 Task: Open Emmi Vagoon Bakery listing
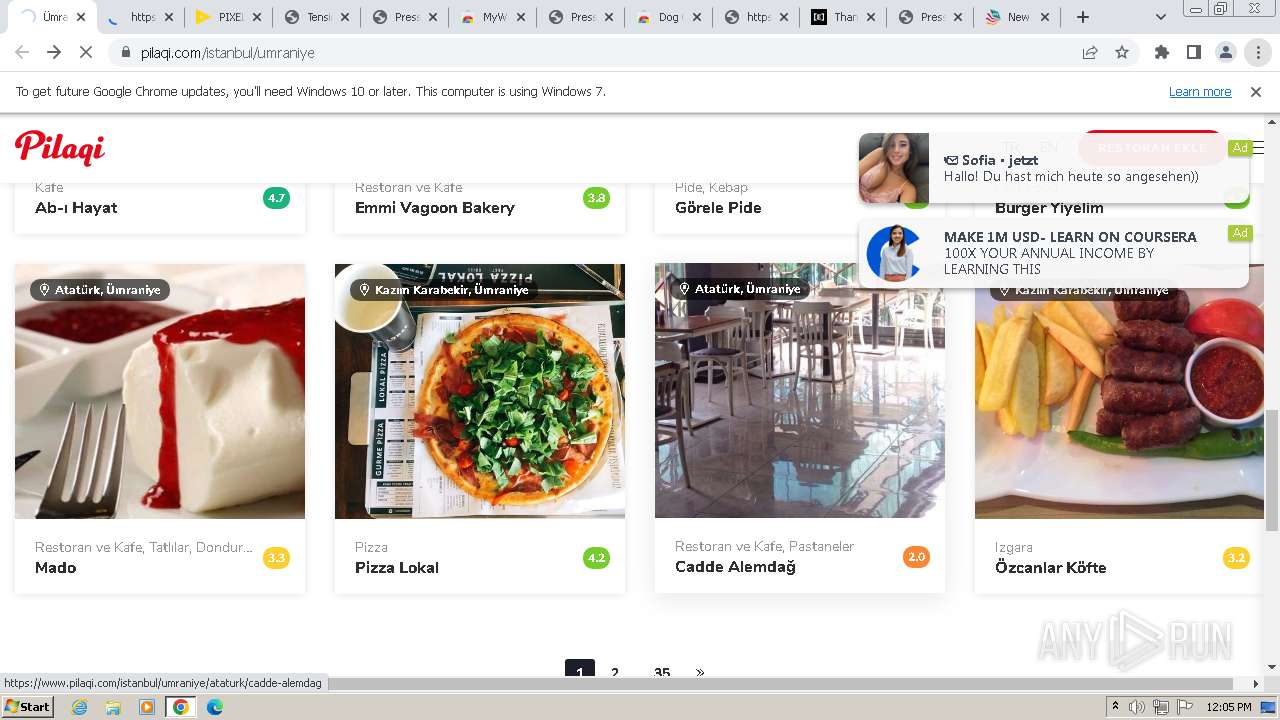click(435, 208)
